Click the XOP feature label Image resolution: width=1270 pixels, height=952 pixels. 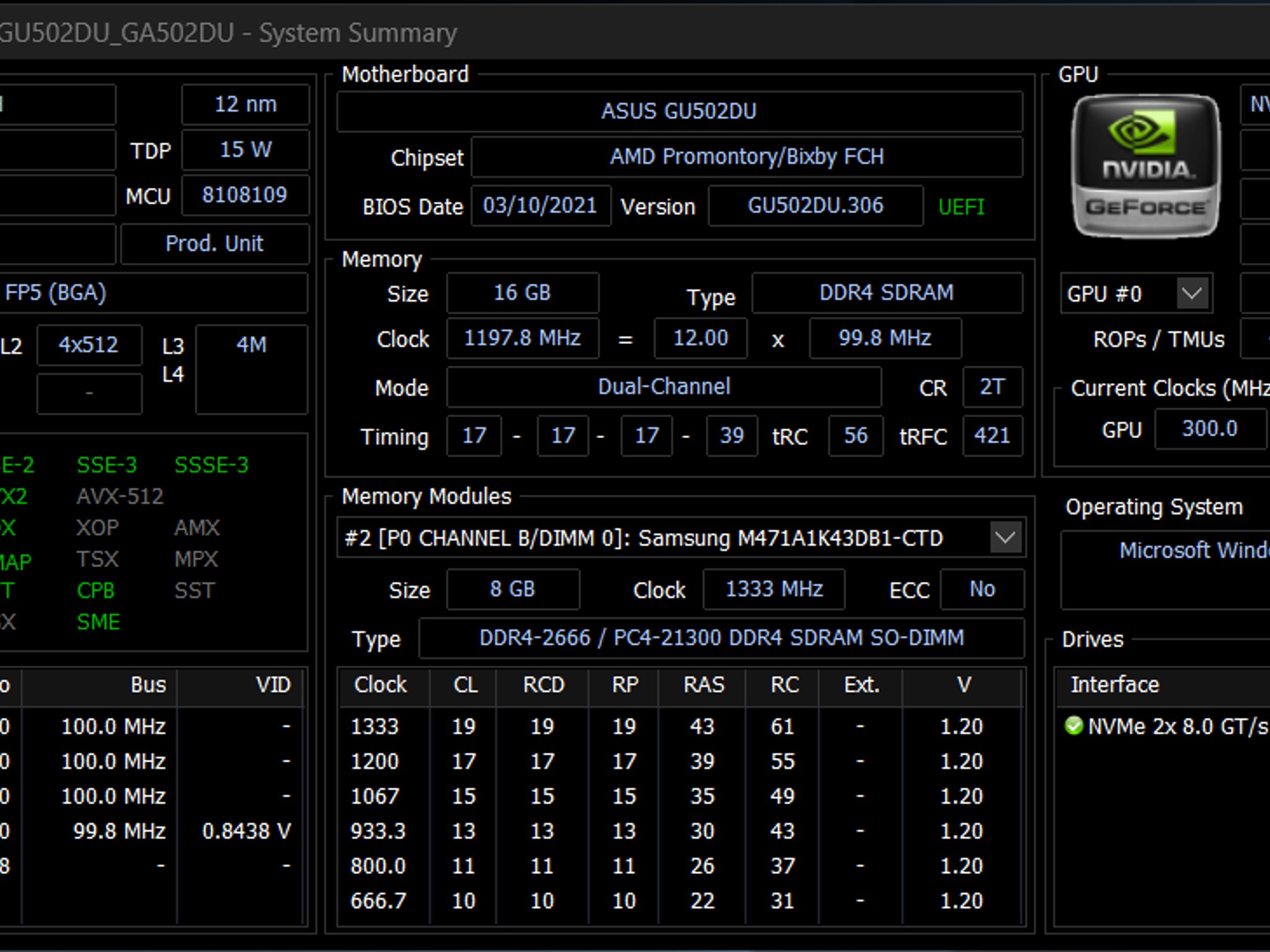(97, 528)
